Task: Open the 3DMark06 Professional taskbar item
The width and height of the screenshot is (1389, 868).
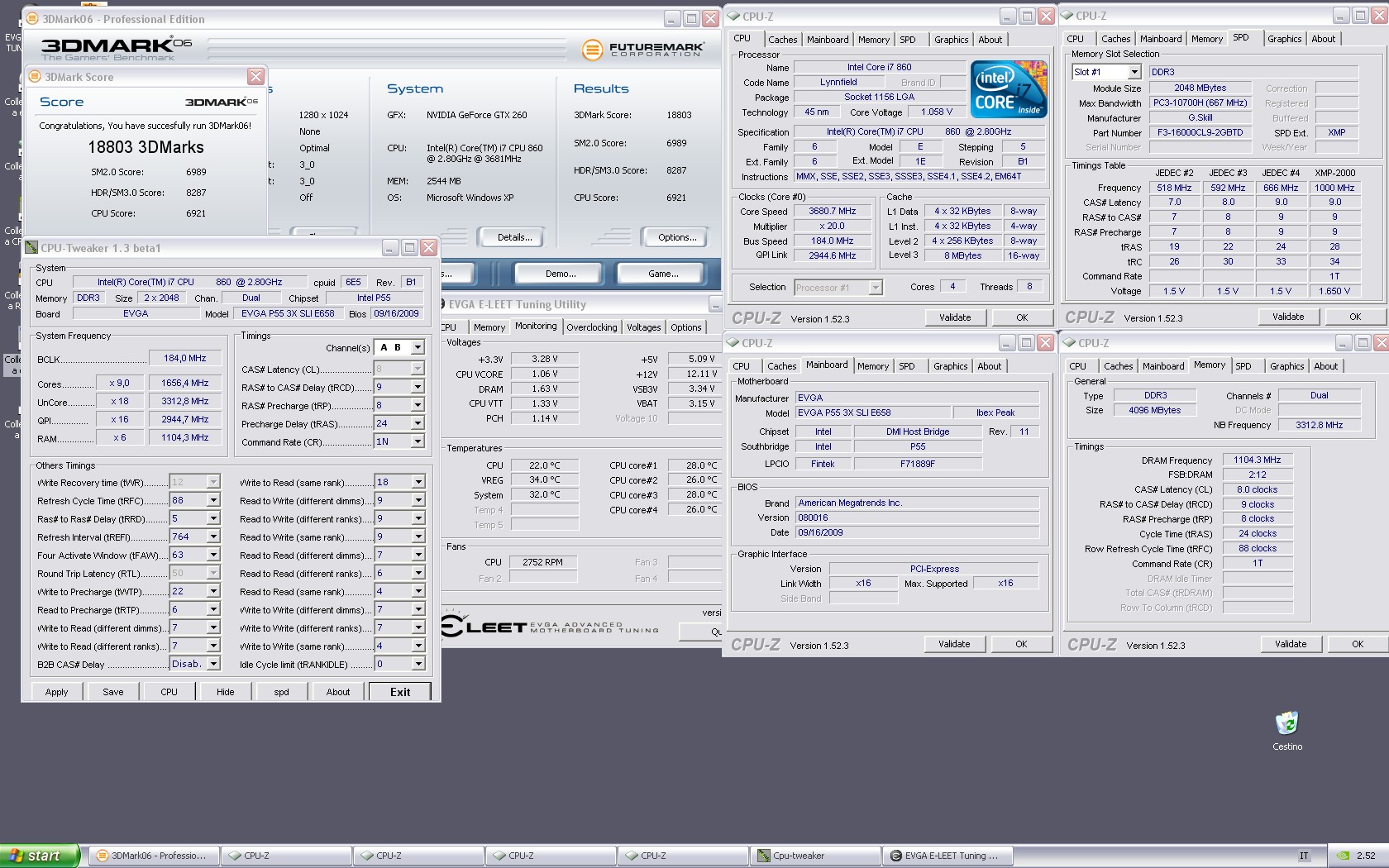Action: 154,856
